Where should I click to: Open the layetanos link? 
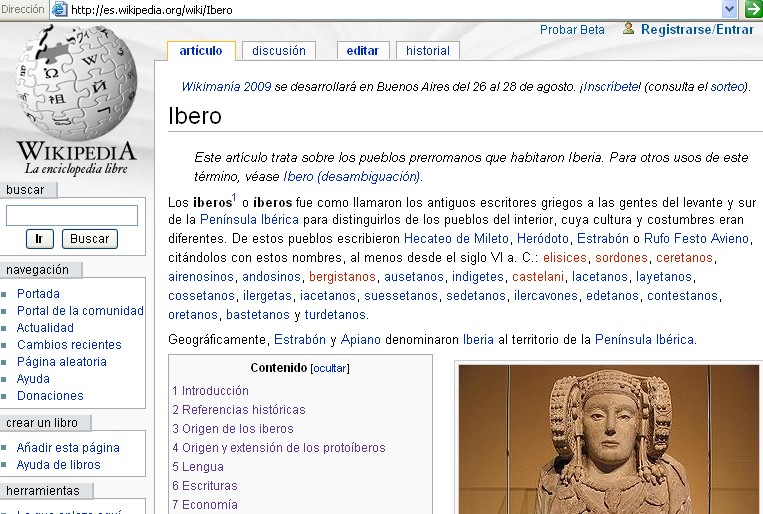point(664,276)
